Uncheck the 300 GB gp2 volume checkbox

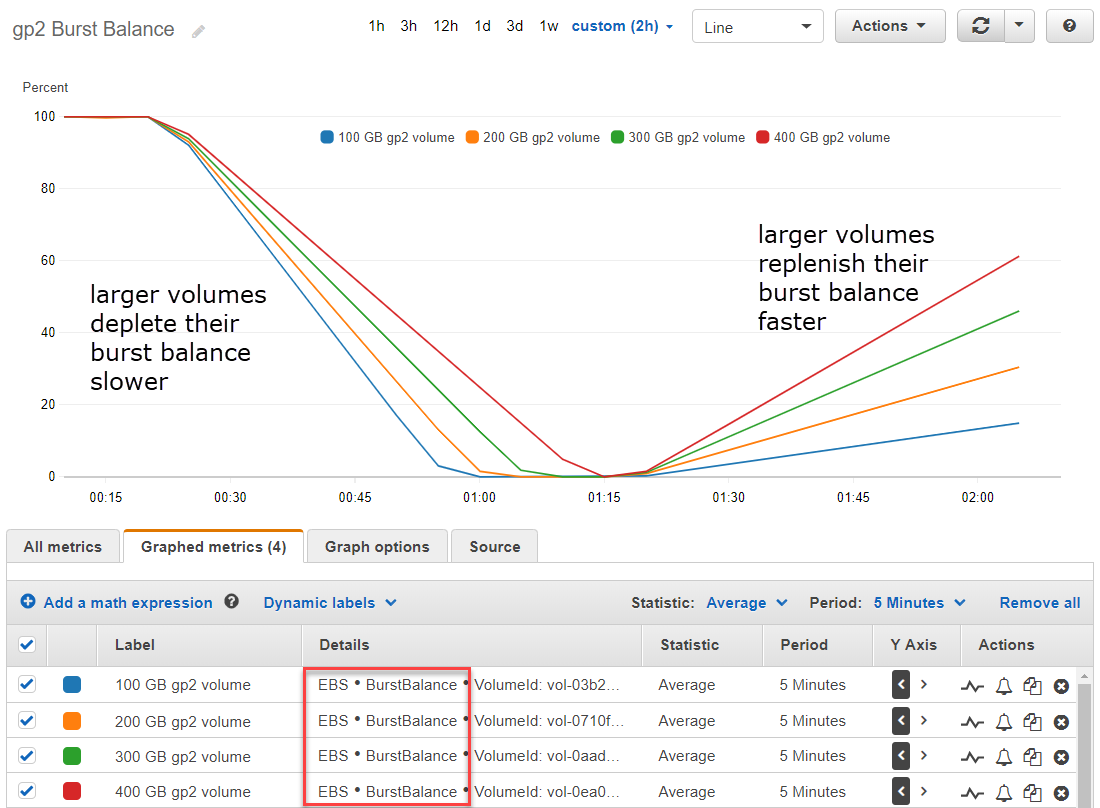(27, 755)
